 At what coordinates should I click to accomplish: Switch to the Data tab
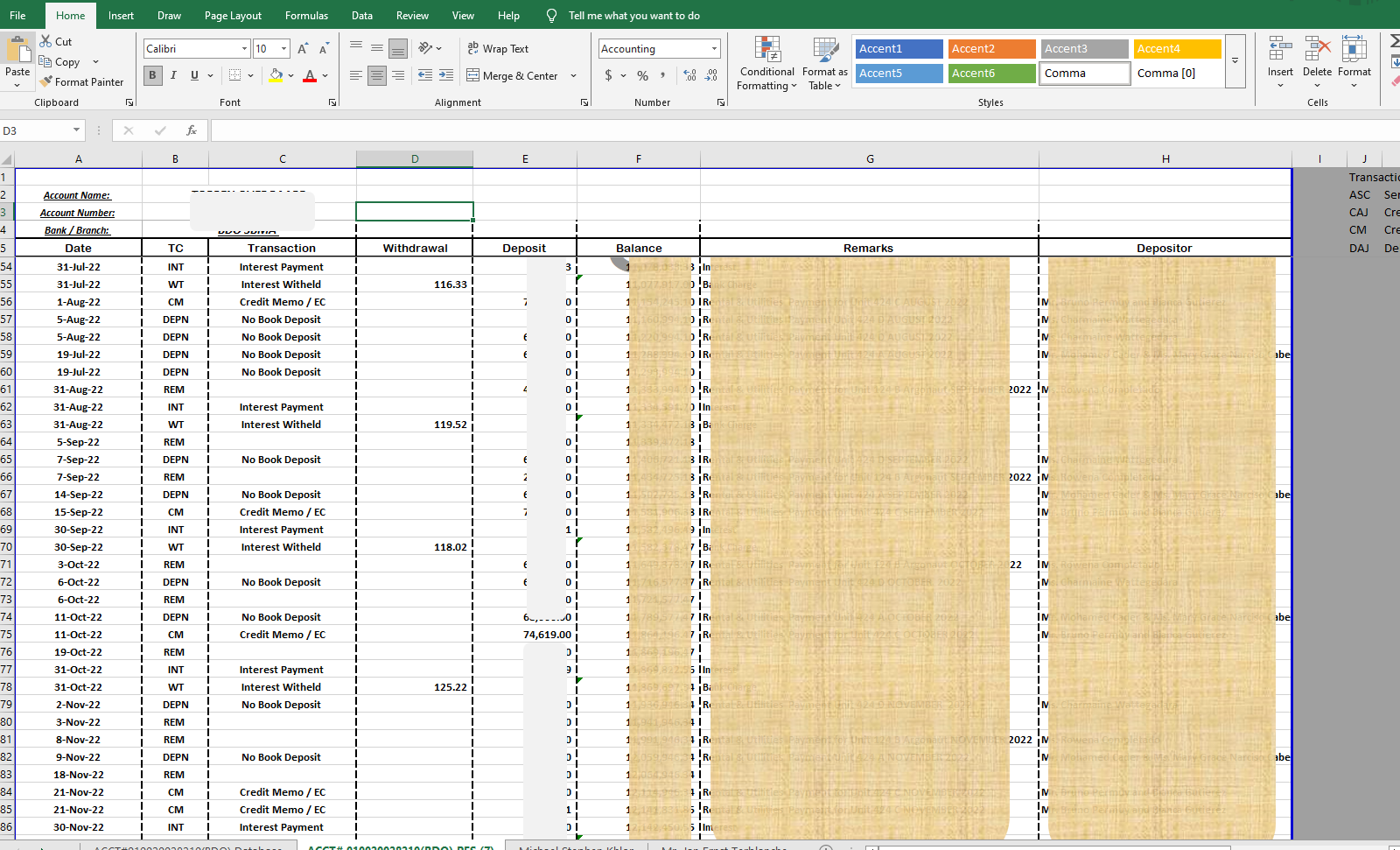[362, 16]
